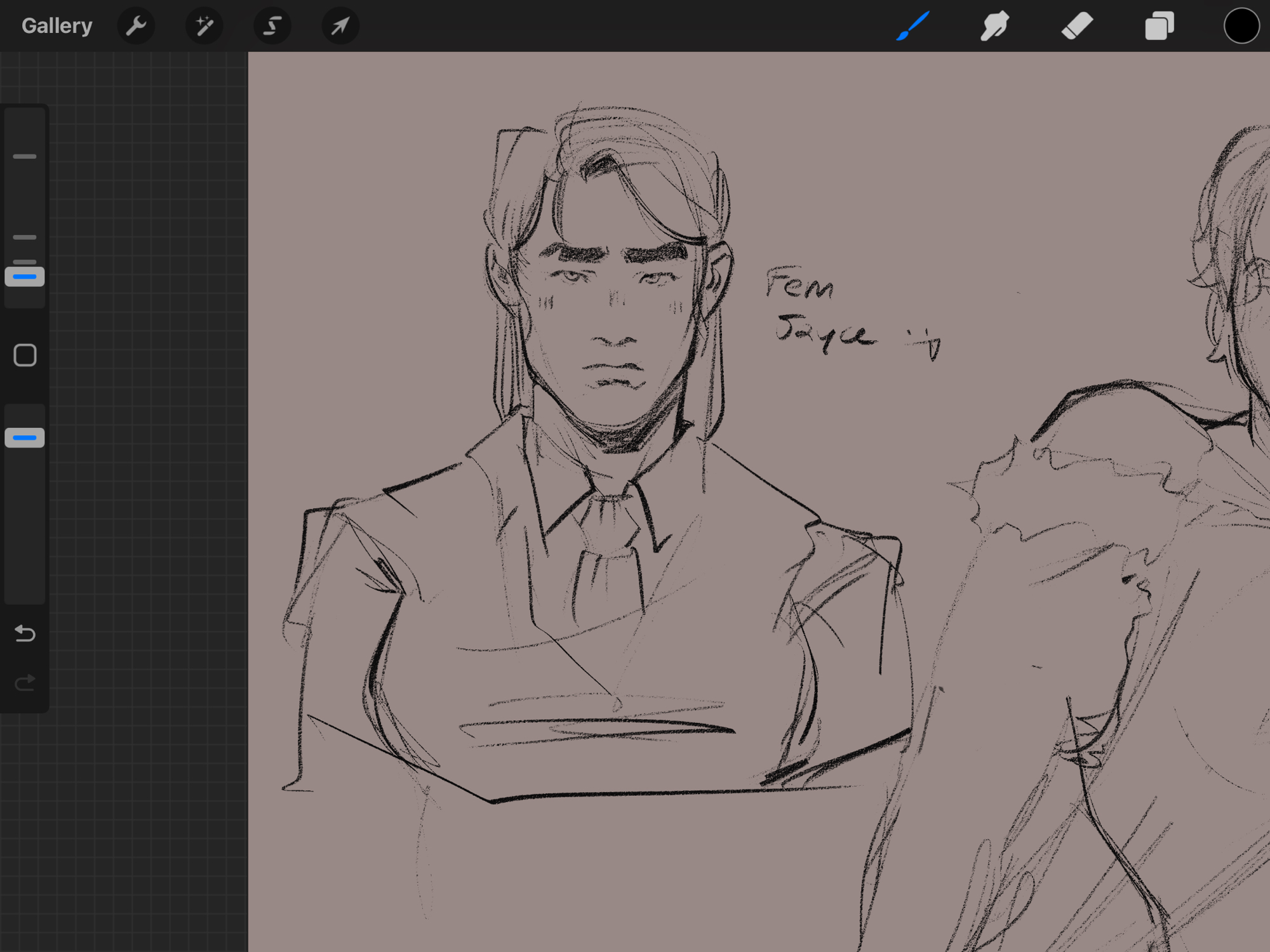1270x952 pixels.
Task: Select the Smudge tool
Action: click(x=994, y=26)
